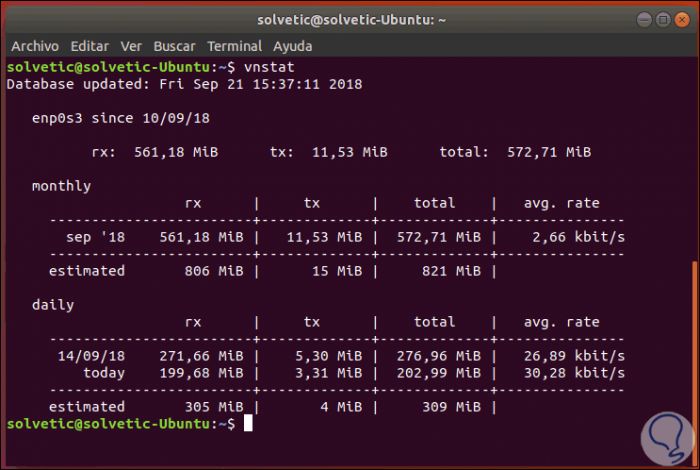Image resolution: width=700 pixels, height=470 pixels.
Task: Click the summary rx value 561,18 MiB
Action: point(176,152)
